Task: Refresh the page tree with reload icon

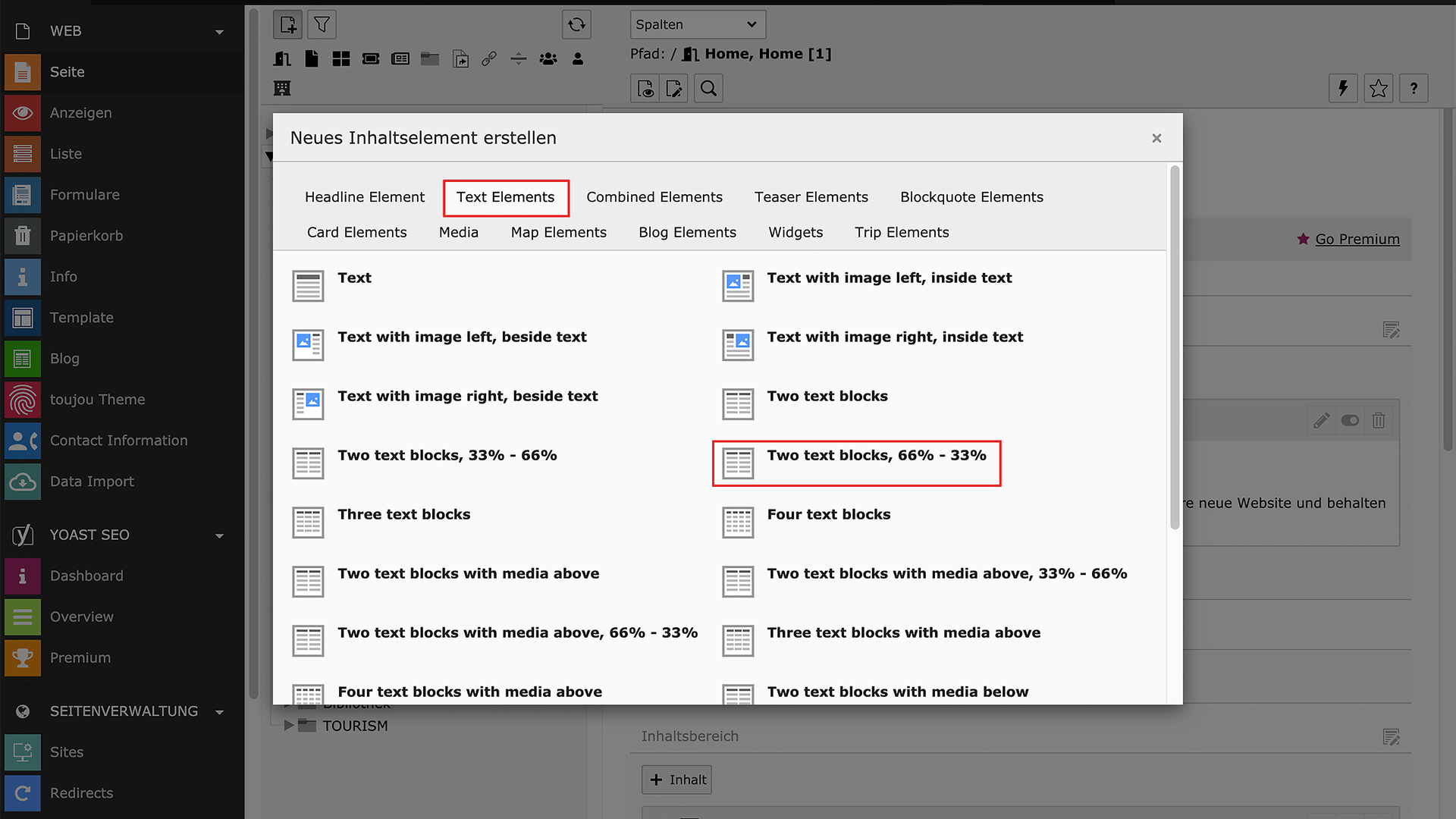Action: [576, 24]
